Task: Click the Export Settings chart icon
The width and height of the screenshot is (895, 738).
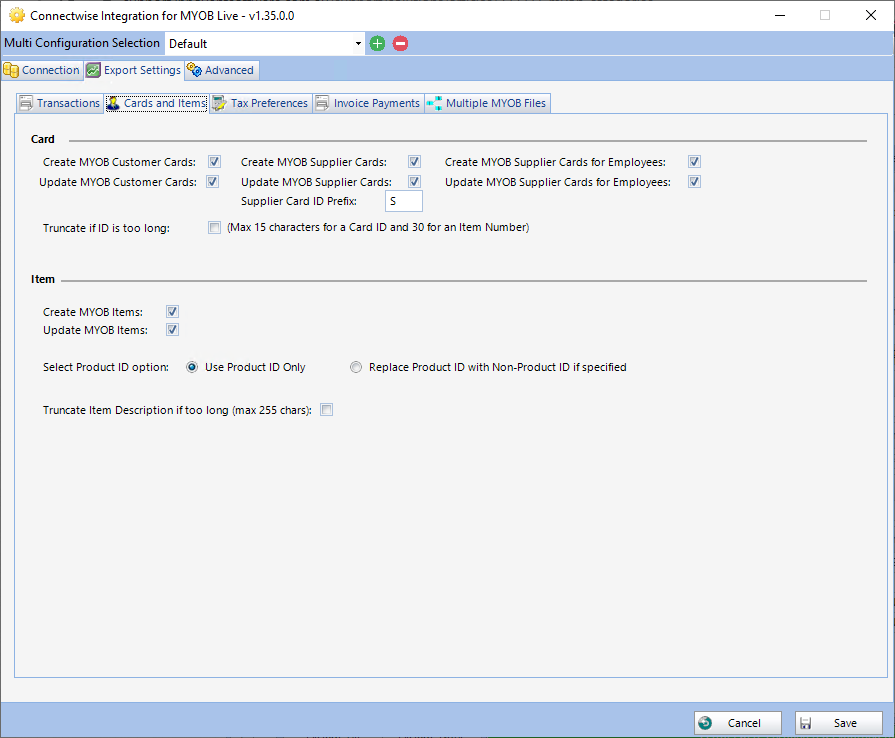Action: [x=93, y=70]
